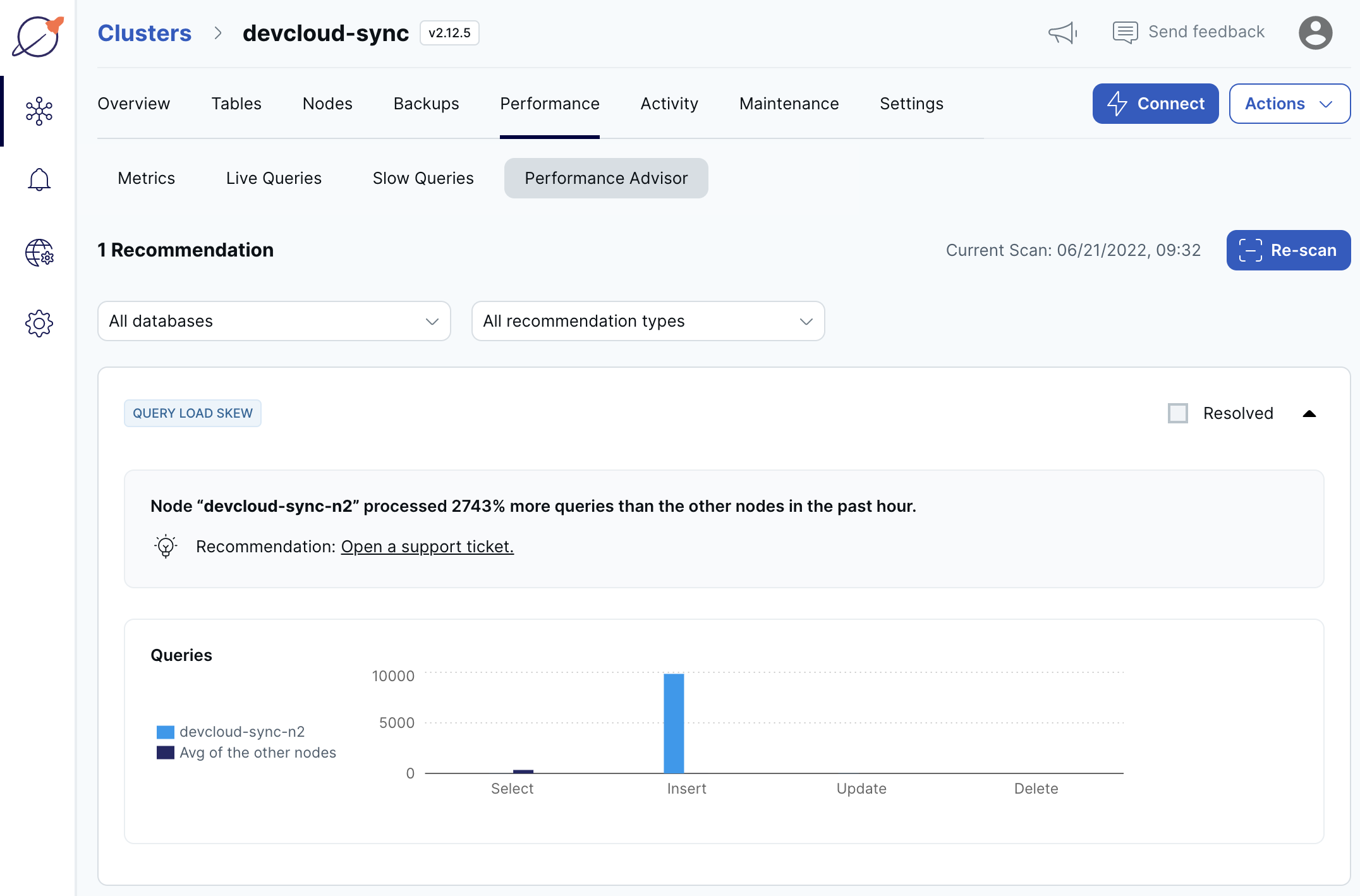Open the globe network settings icon

pyautogui.click(x=39, y=253)
